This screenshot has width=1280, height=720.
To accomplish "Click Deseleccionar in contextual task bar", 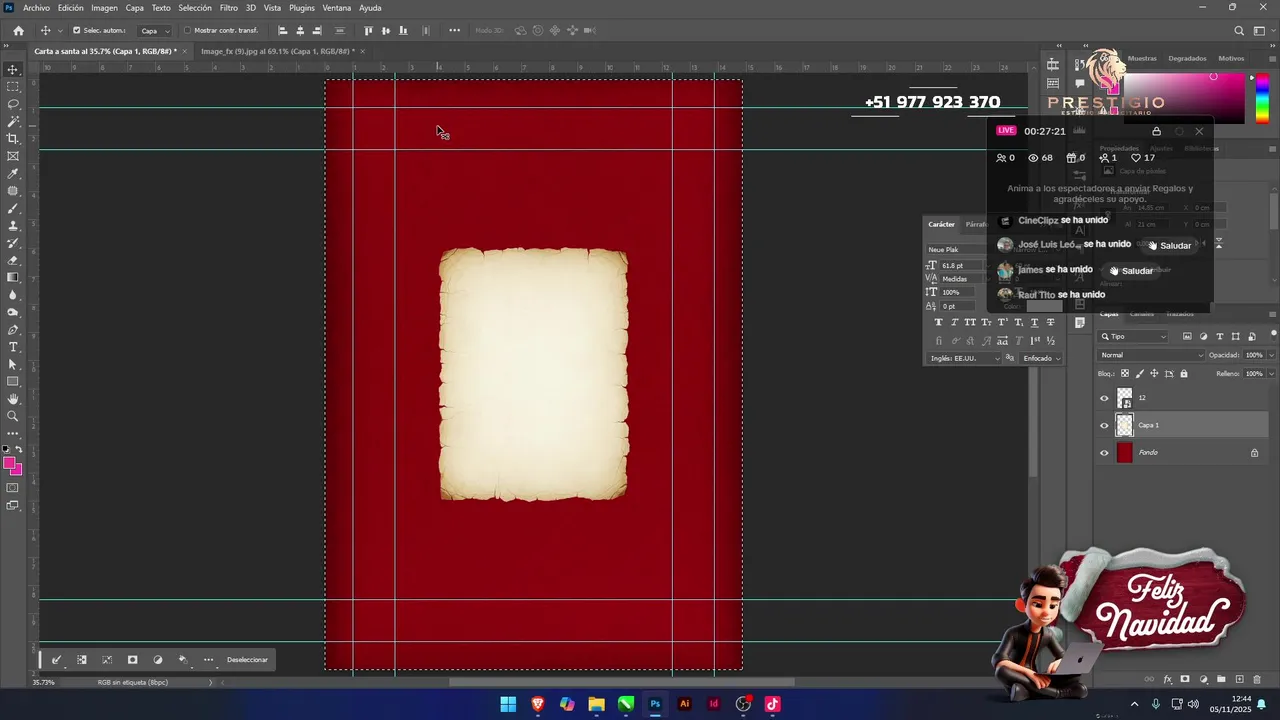I will (x=247, y=660).
